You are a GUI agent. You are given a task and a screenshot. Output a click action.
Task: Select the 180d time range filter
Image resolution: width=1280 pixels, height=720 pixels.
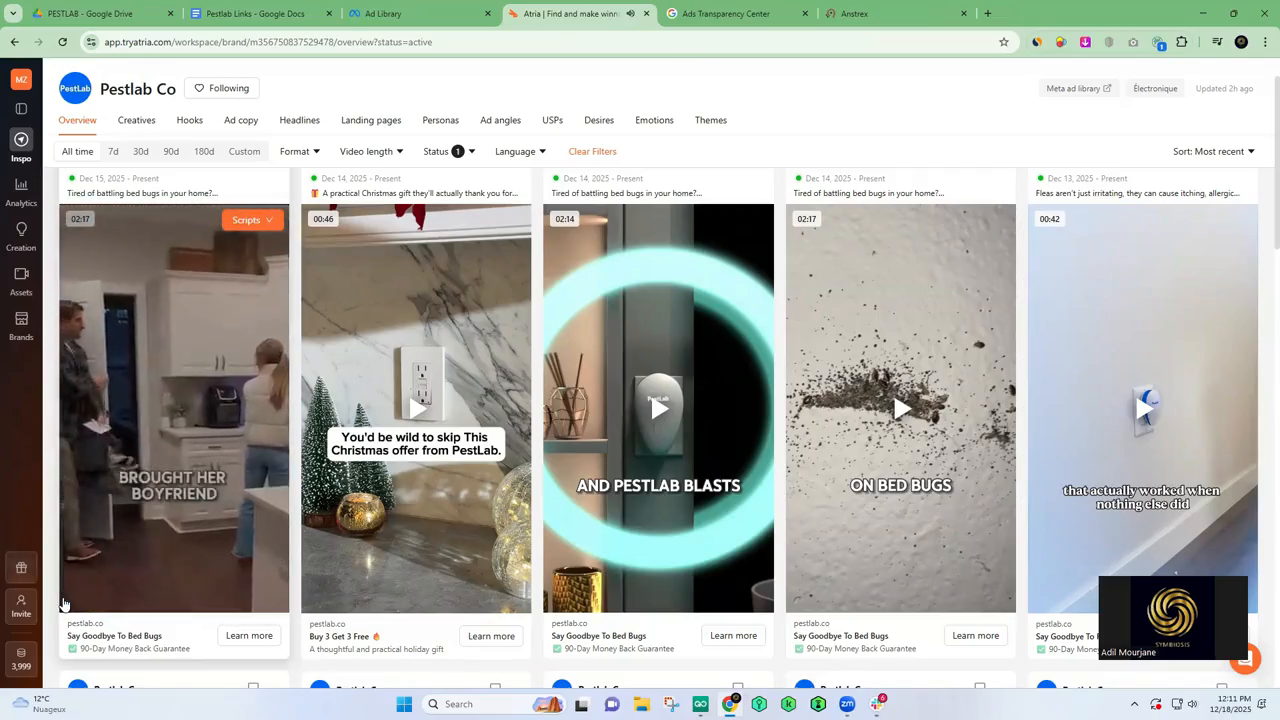(204, 152)
